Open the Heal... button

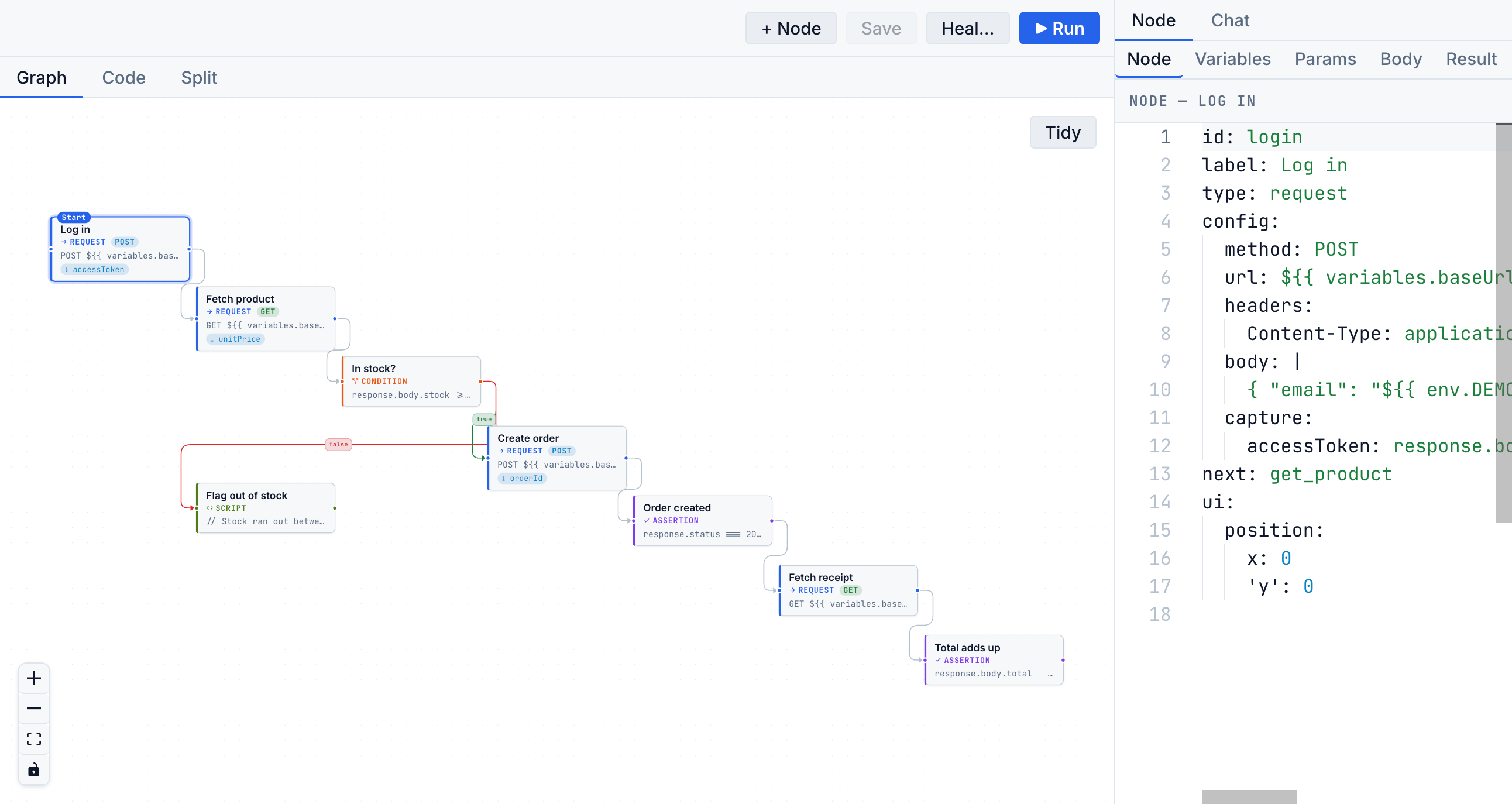coord(967,28)
